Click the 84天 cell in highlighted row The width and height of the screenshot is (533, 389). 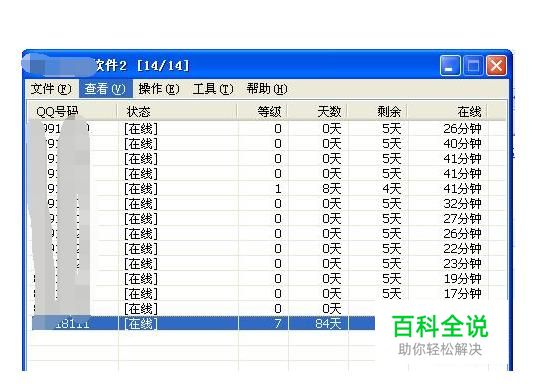tap(328, 323)
